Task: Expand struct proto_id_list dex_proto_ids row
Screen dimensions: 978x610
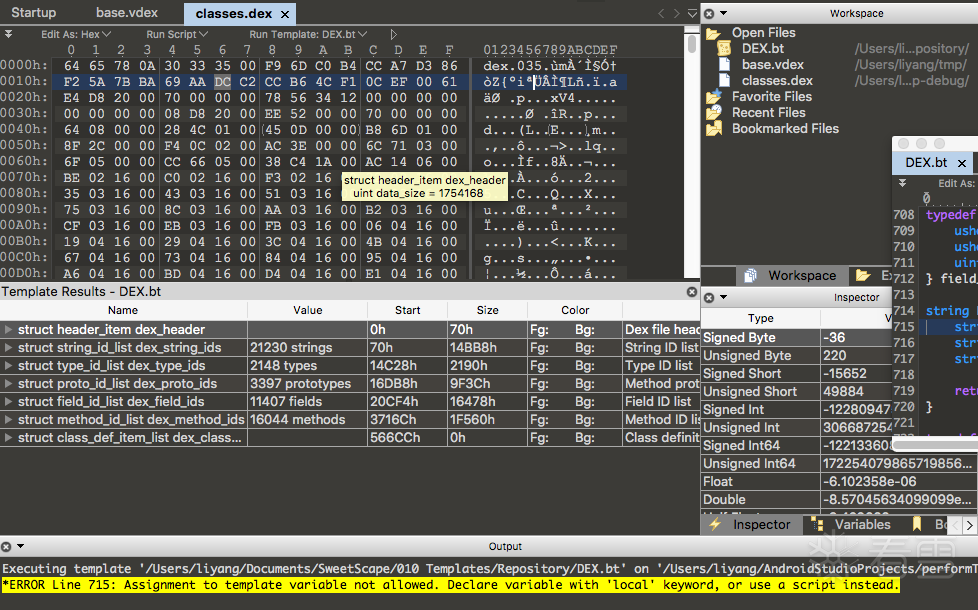Action: coord(9,384)
